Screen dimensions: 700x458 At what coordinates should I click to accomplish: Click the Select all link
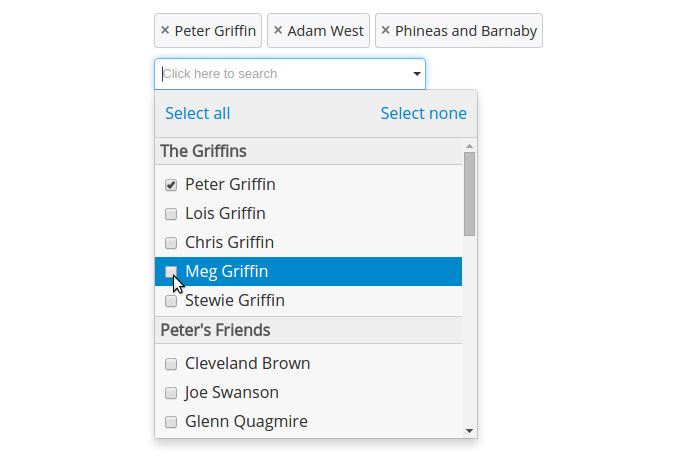(198, 113)
